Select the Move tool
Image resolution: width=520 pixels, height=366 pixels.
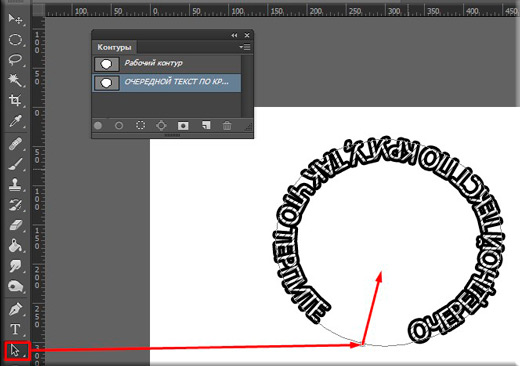[x=15, y=19]
